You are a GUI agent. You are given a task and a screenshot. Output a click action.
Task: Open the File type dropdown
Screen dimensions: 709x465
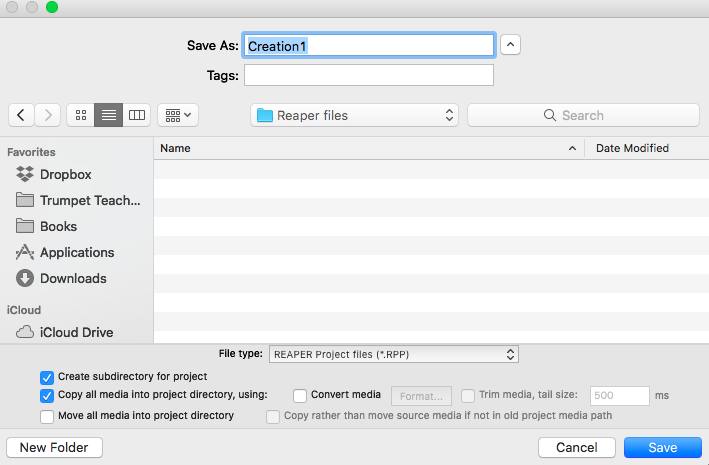tap(394, 354)
